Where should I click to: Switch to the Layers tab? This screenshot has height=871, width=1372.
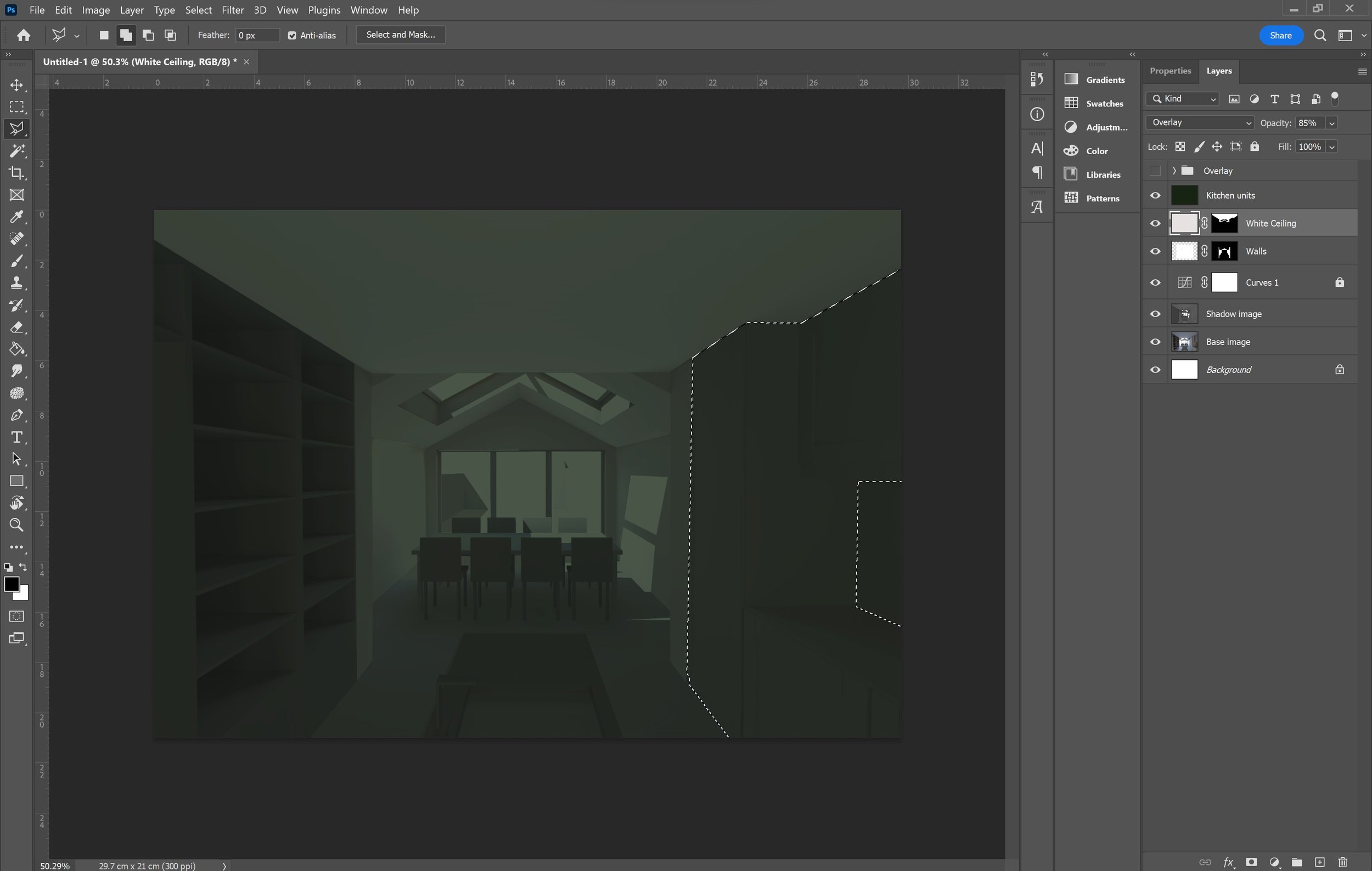1219,71
